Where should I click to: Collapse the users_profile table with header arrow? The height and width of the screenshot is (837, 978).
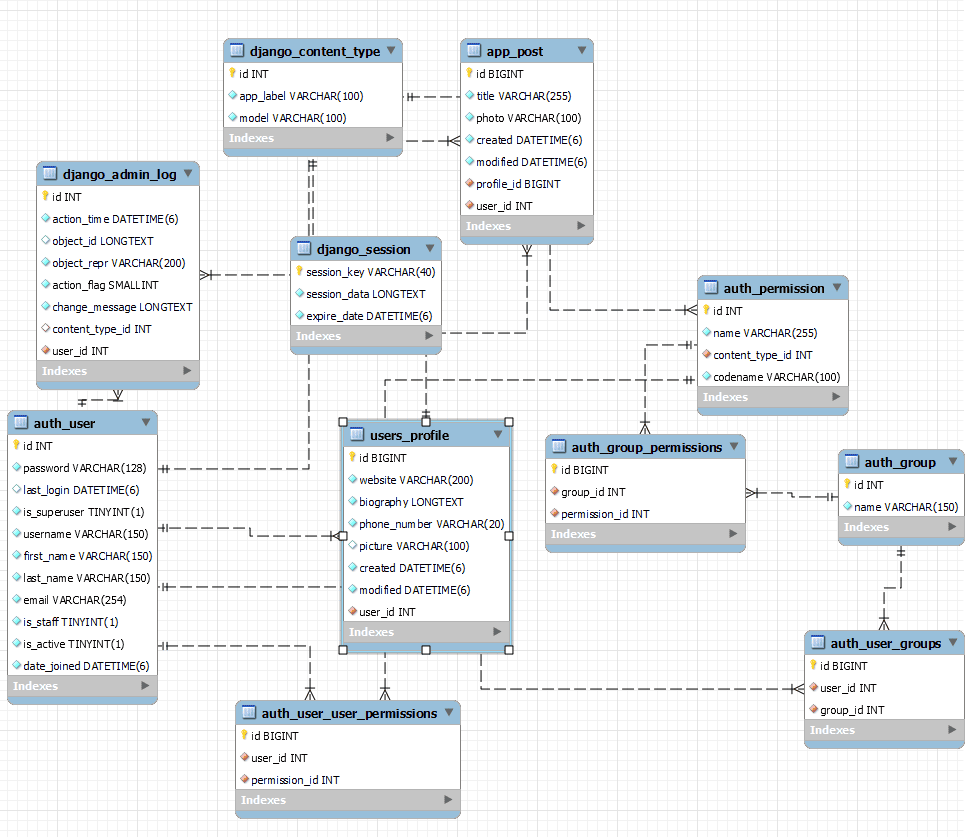498,435
